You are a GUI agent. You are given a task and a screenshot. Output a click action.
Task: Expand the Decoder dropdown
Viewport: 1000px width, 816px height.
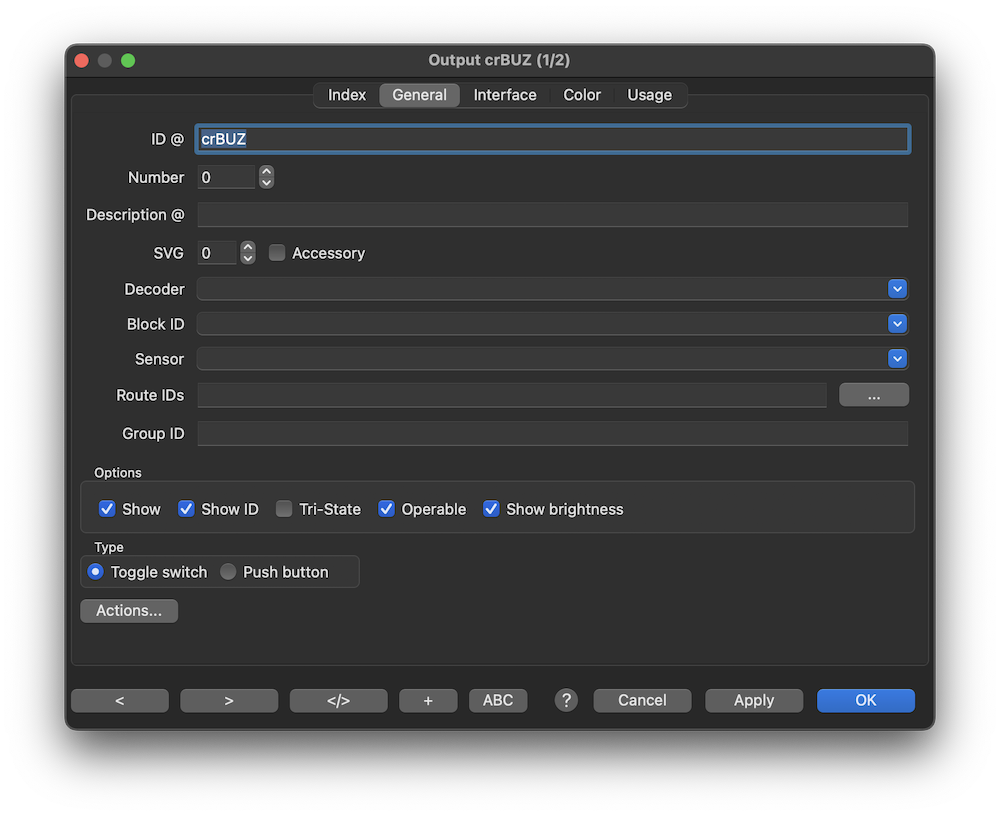897,289
